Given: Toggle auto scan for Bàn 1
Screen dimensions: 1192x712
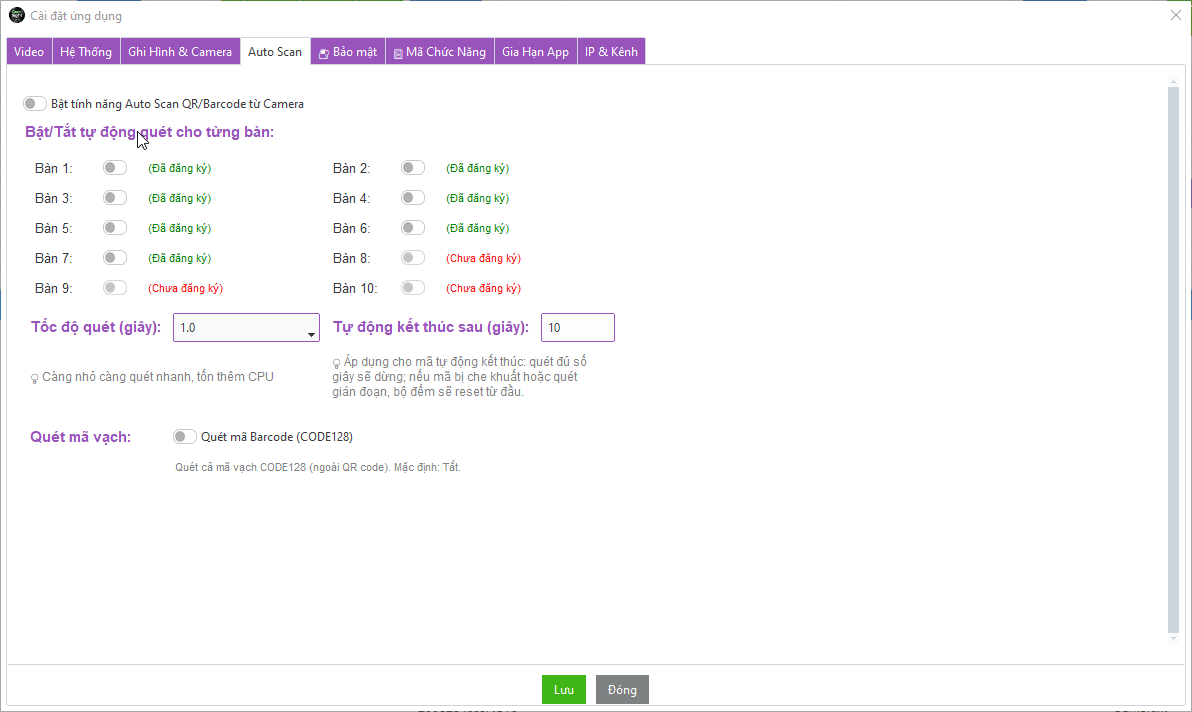Looking at the screenshot, I should pos(115,168).
